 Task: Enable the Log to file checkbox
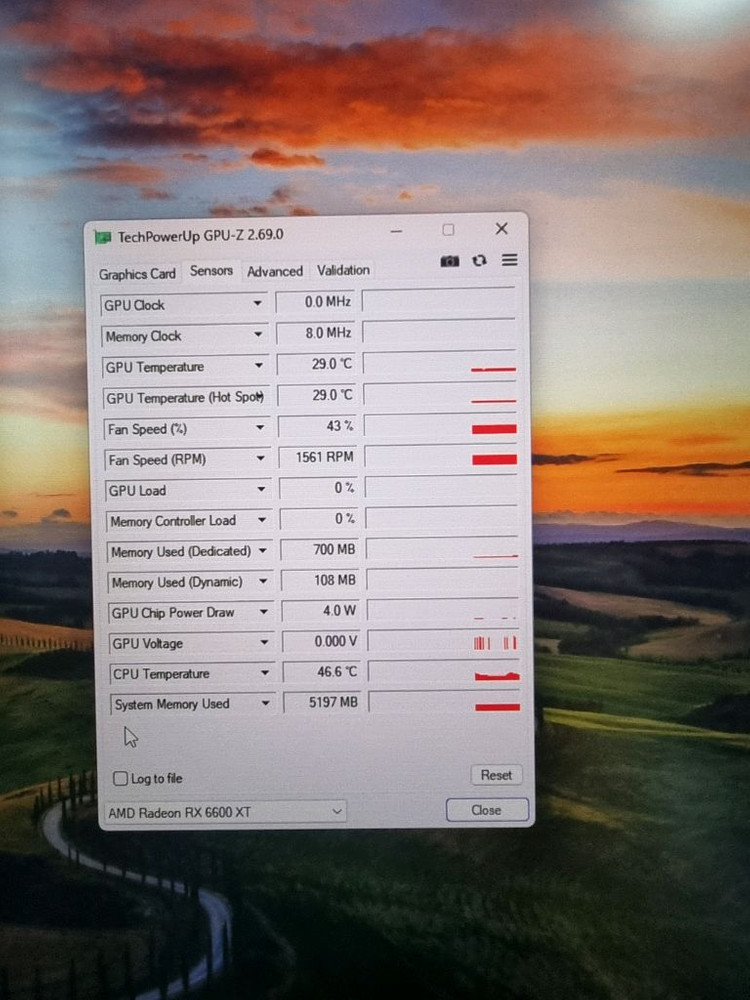[x=121, y=778]
